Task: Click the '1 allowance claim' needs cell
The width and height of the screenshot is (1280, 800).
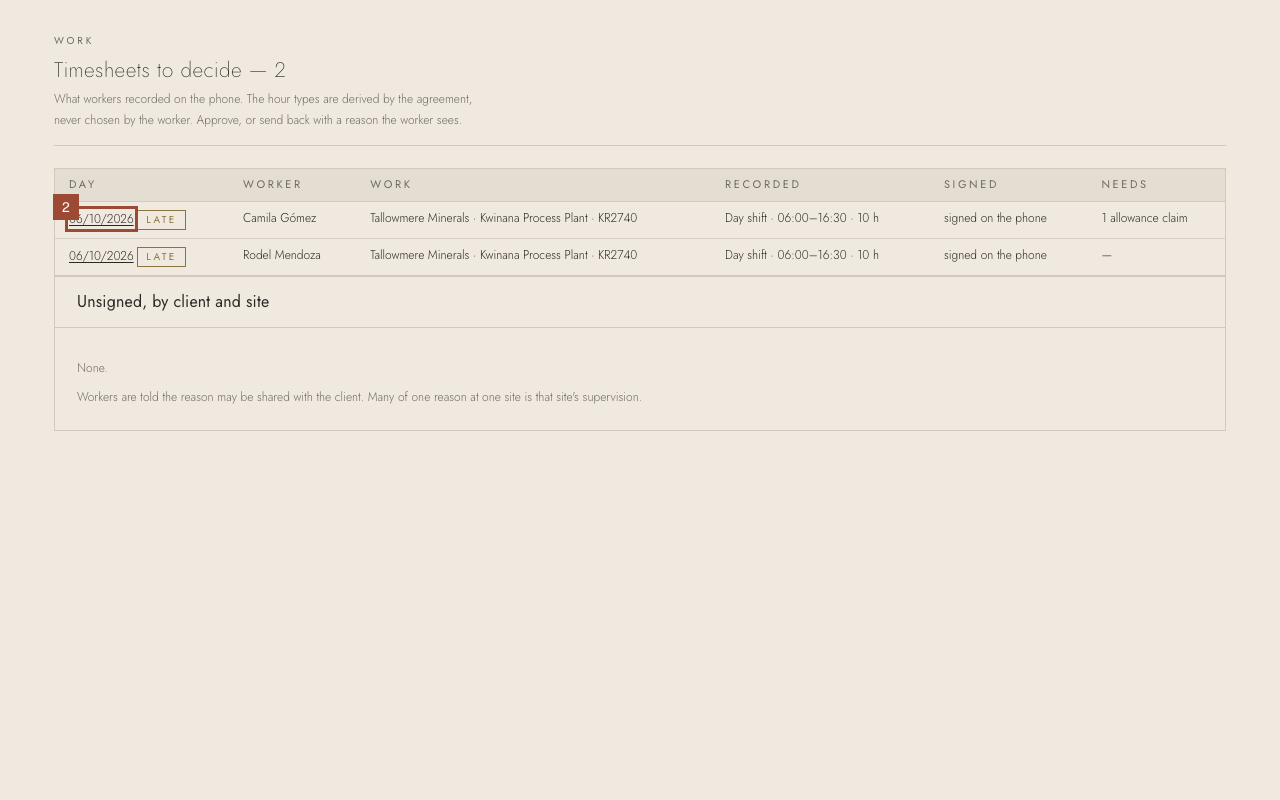Action: [1144, 218]
